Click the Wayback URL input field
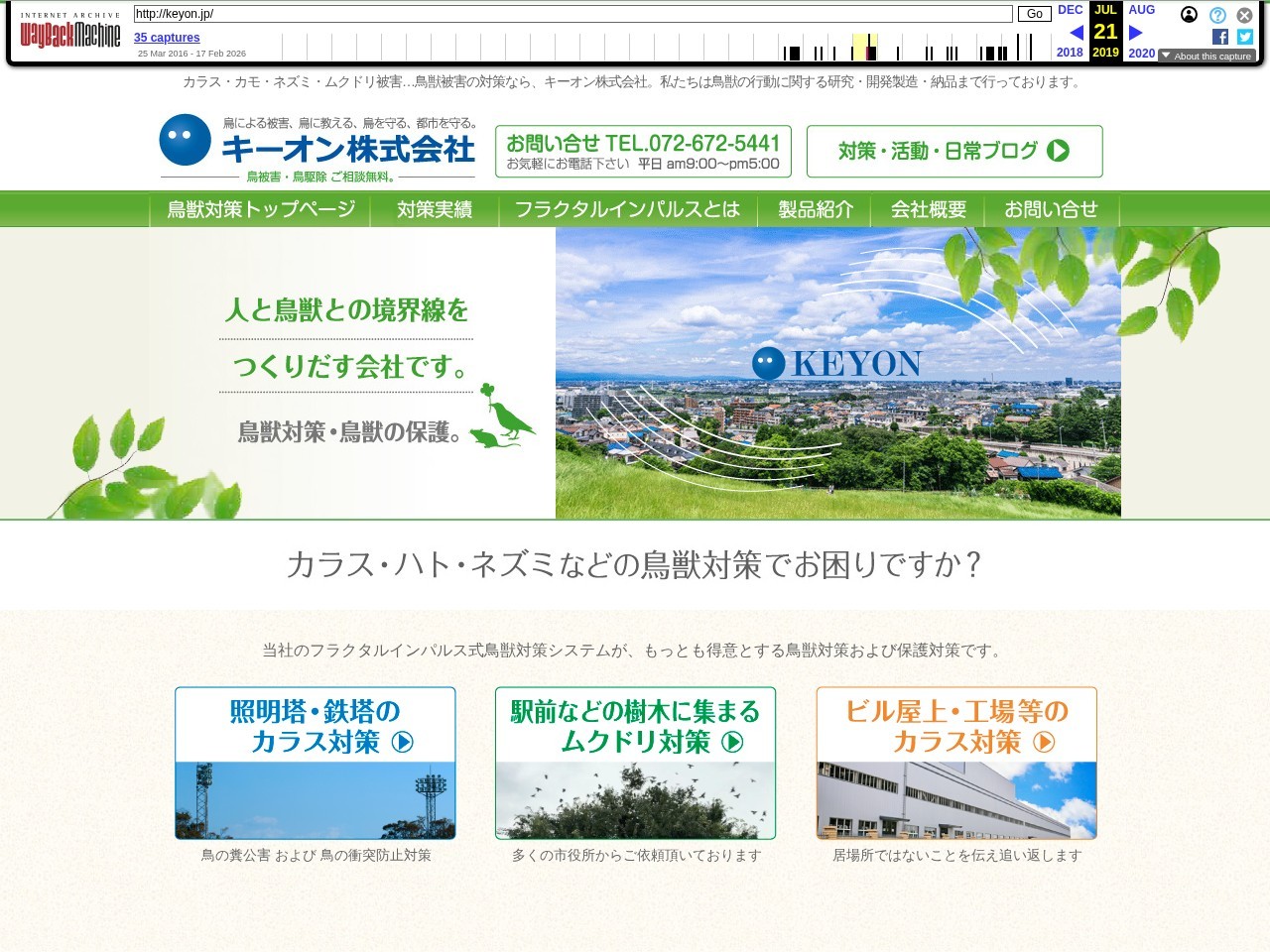Viewport: 1270px width, 952px height. tap(572, 14)
